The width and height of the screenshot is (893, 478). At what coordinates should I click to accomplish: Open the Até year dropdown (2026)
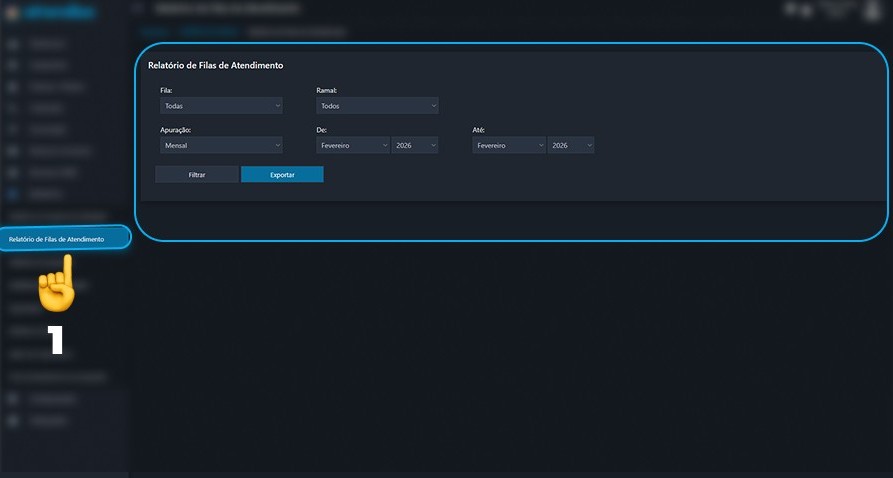(571, 145)
